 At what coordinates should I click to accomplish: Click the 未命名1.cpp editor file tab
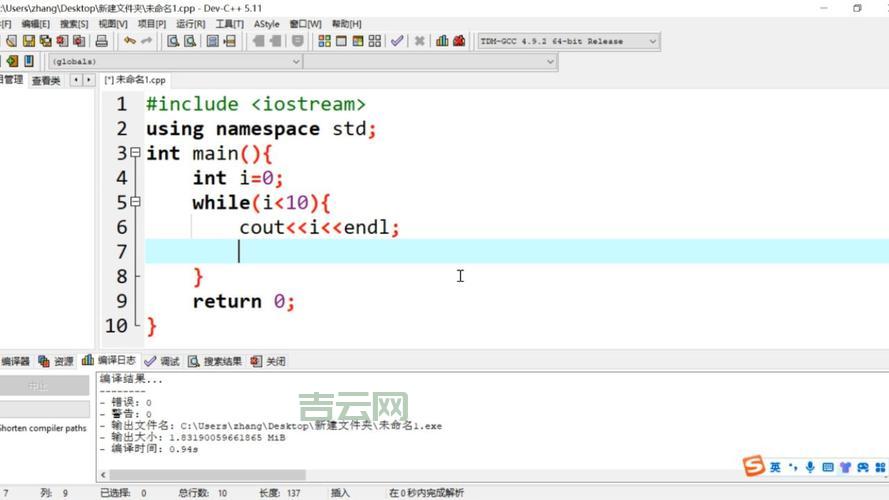pos(136,80)
